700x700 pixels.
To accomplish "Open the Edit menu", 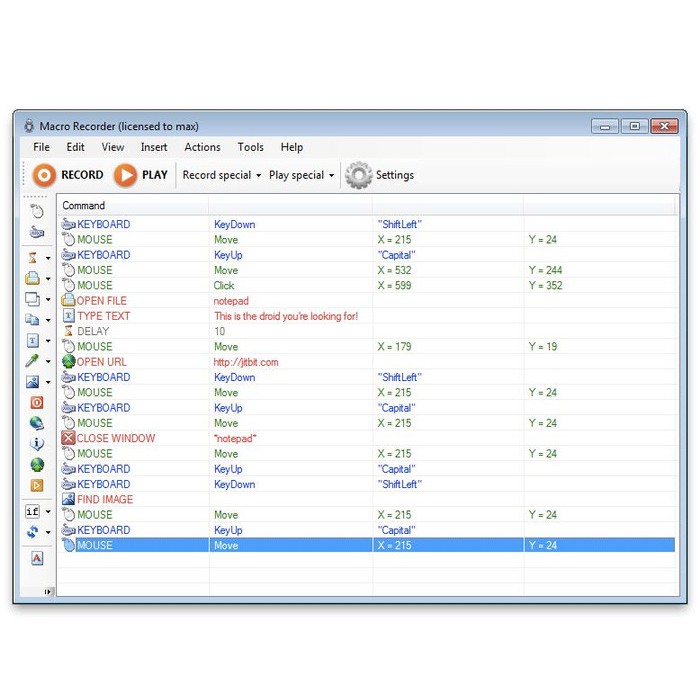I will 75,147.
